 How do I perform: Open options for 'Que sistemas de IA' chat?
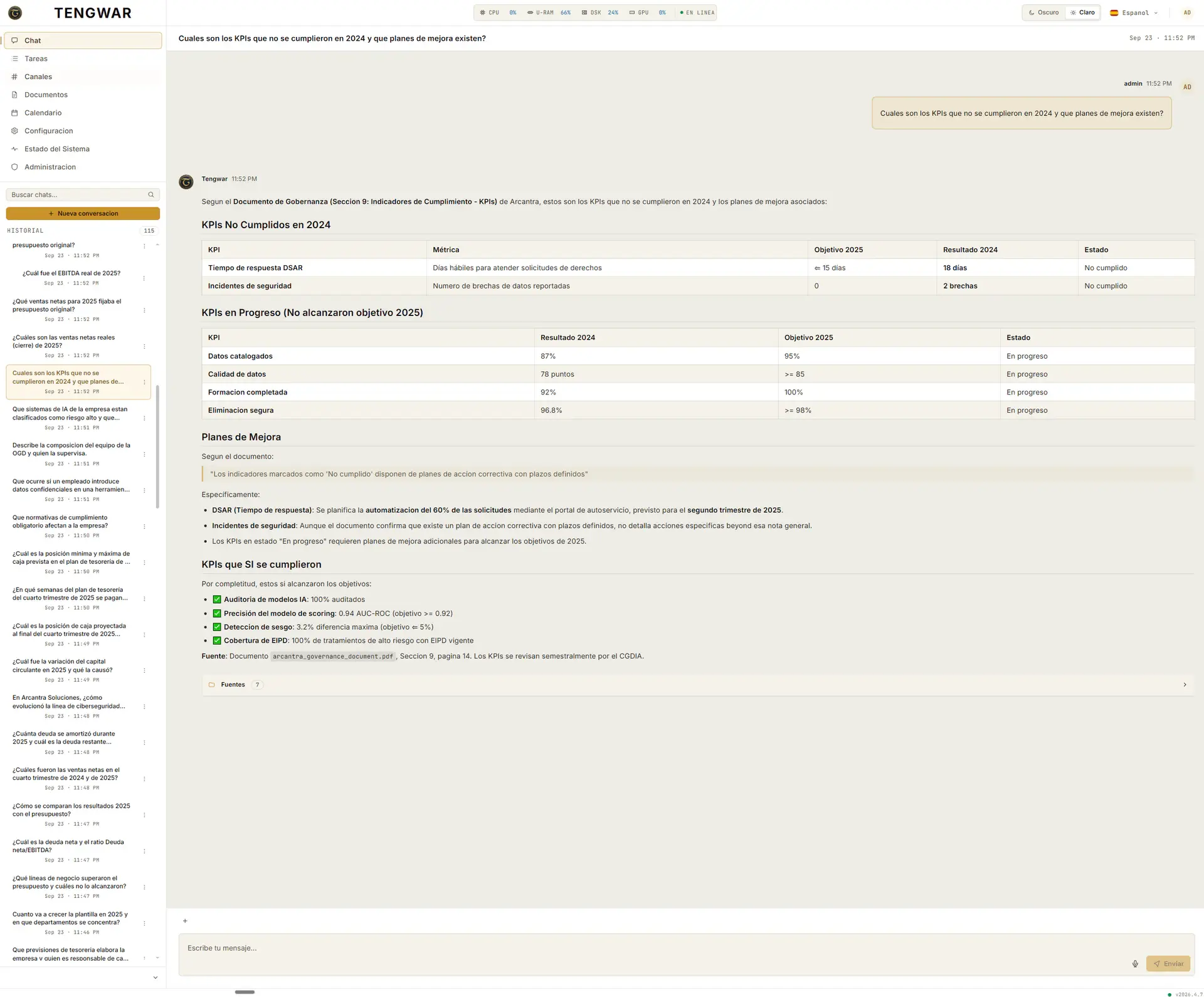tap(144, 418)
